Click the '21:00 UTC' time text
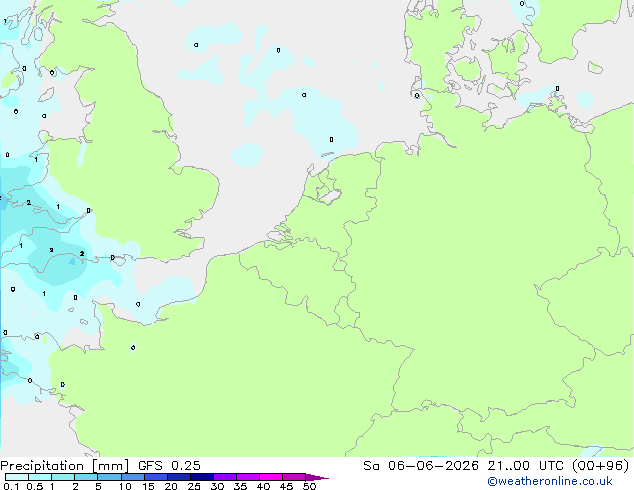634x490 pixels. [526, 466]
